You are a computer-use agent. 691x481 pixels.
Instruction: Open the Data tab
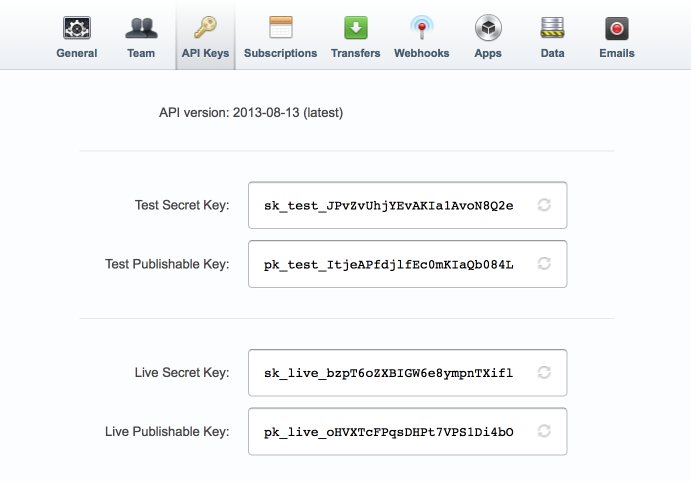(552, 36)
